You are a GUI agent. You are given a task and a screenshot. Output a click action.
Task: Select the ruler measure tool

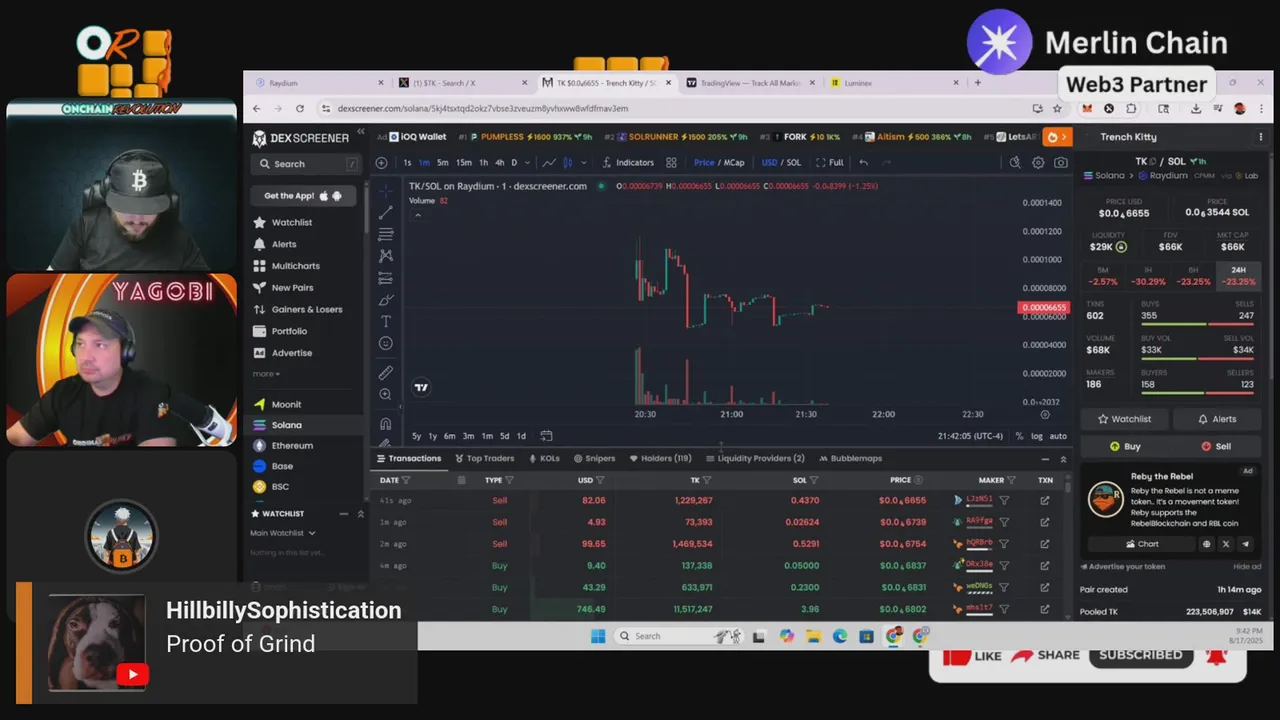(385, 372)
